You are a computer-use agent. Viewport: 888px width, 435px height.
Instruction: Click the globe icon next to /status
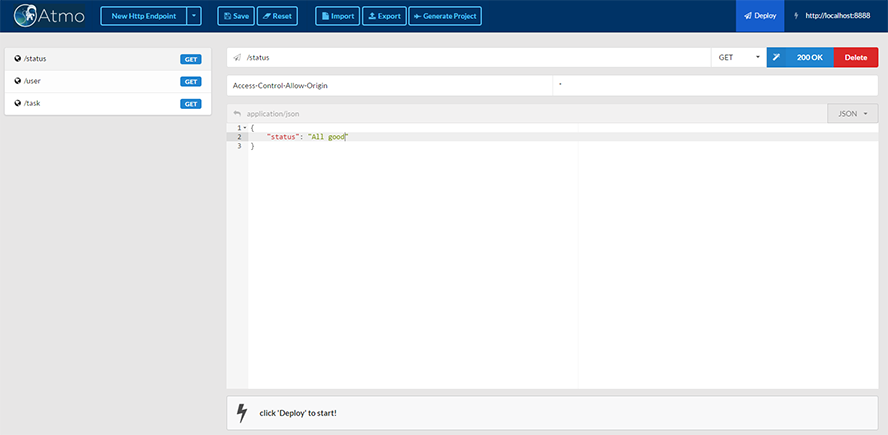pyautogui.click(x=18, y=58)
